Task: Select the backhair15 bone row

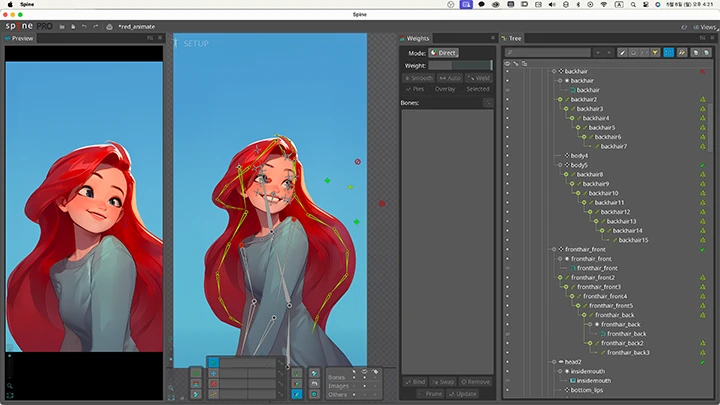Action: (x=633, y=240)
